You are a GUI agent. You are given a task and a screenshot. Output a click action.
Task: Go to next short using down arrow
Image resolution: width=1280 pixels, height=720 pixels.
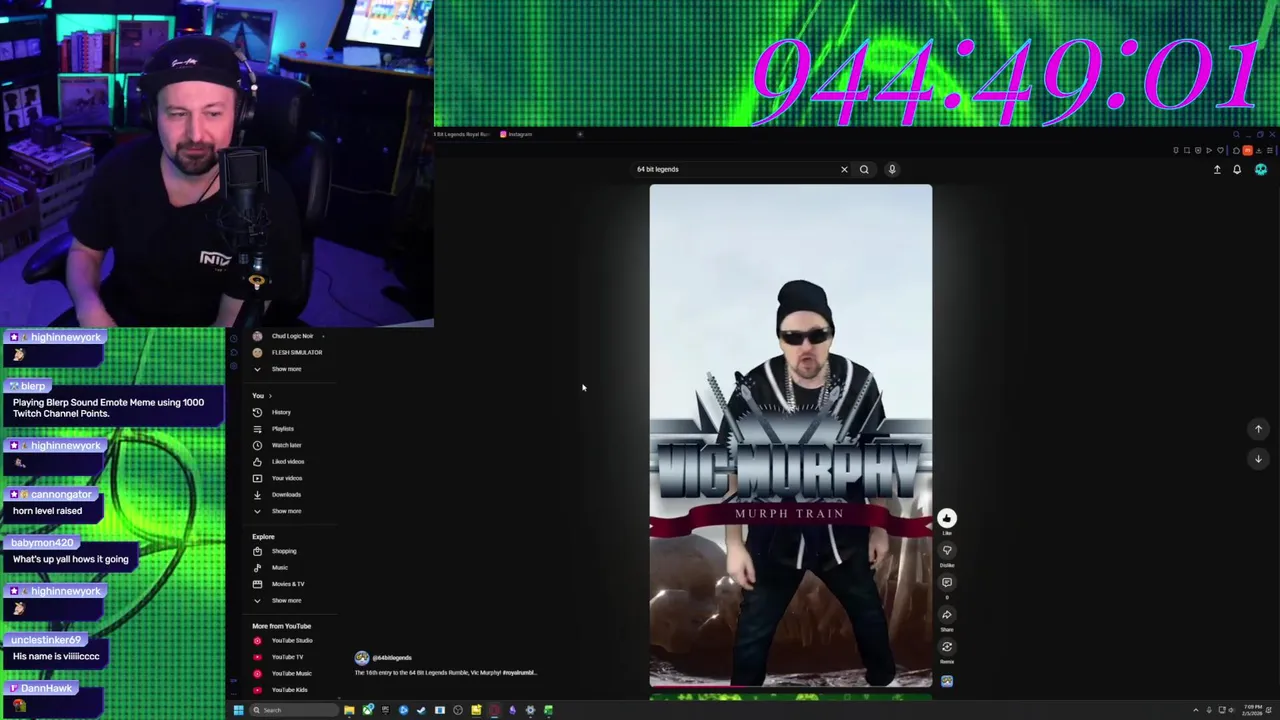(x=1259, y=458)
